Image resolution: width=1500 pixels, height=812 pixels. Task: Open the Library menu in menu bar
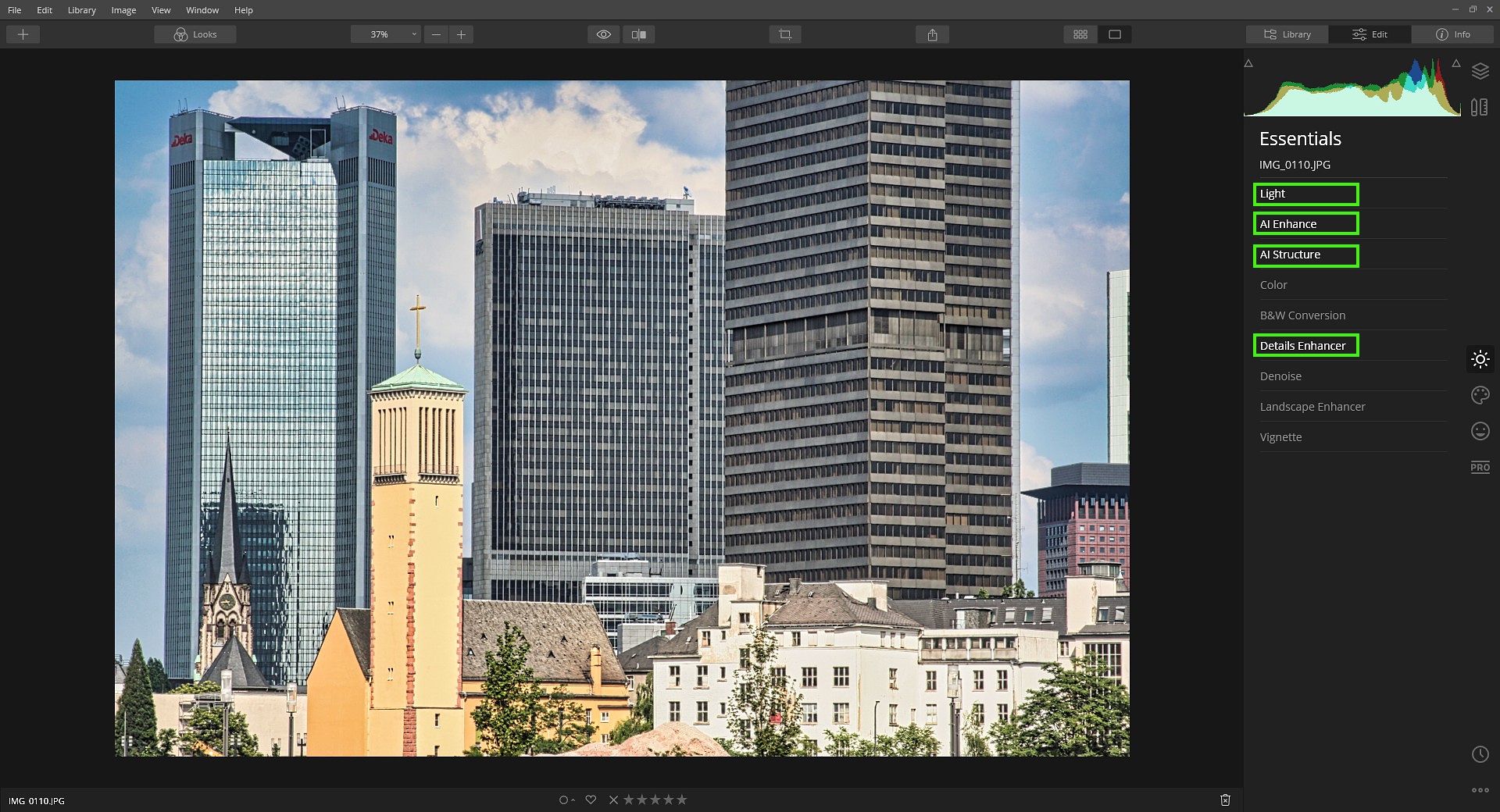click(x=81, y=10)
